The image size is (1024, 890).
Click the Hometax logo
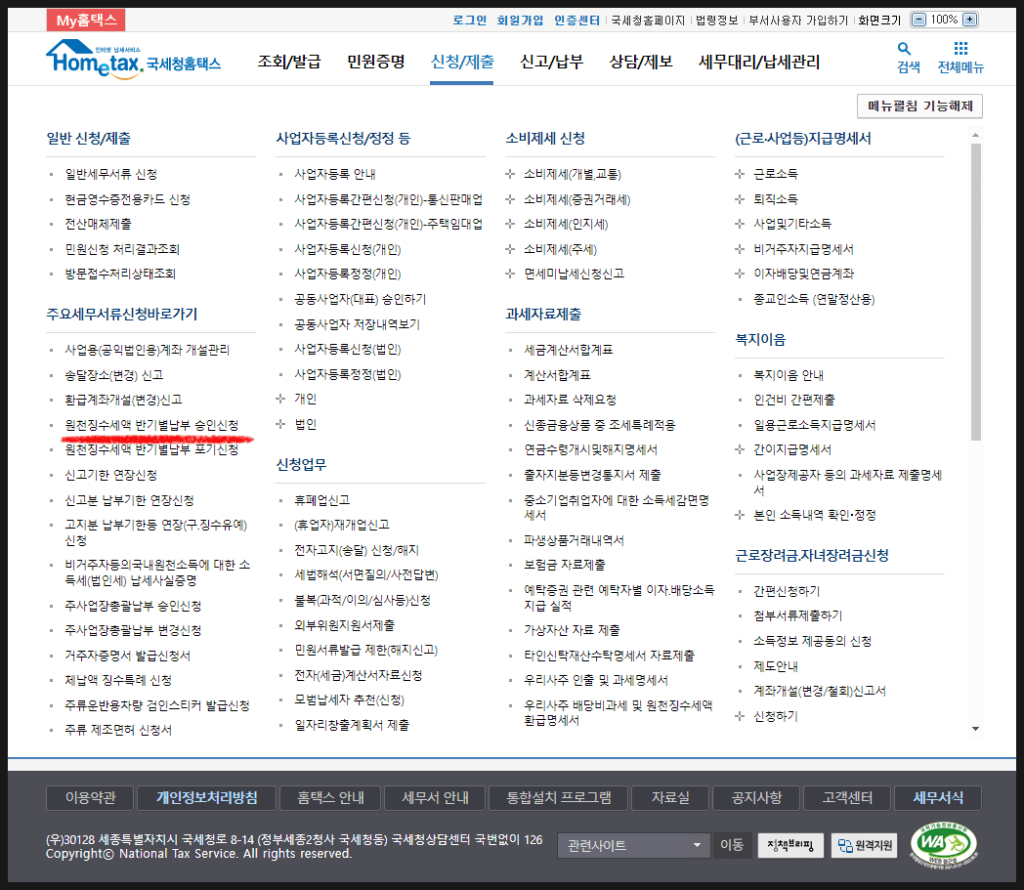[x=132, y=58]
